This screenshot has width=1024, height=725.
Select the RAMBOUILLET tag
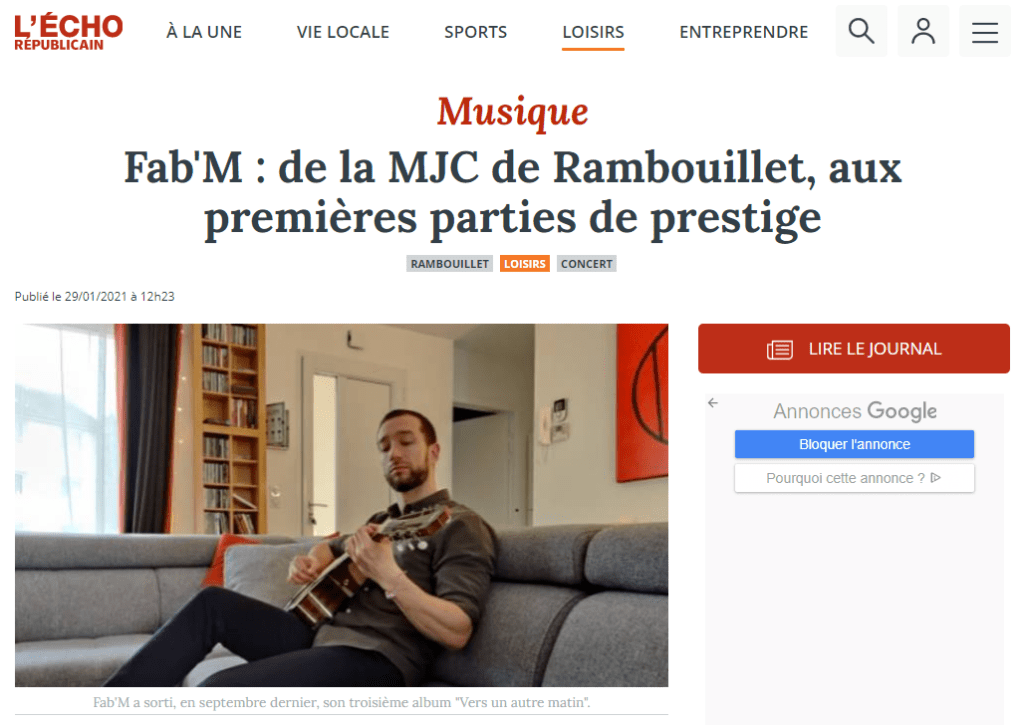point(449,264)
